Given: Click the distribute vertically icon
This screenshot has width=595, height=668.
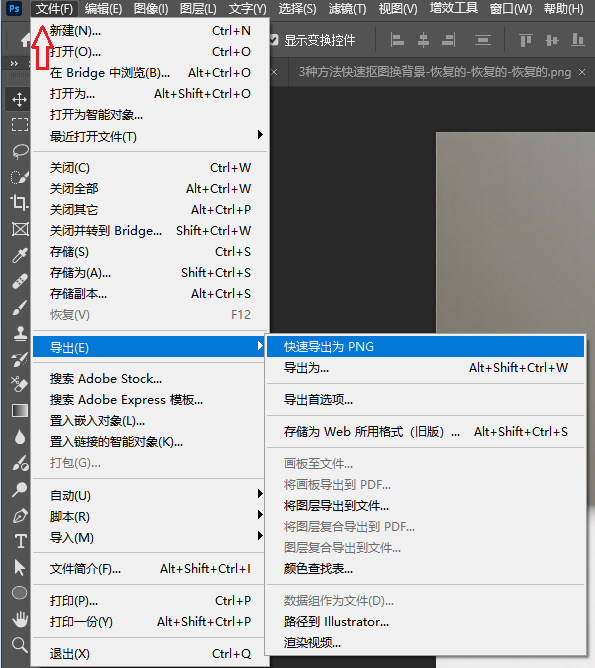Looking at the screenshot, I should pos(483,40).
